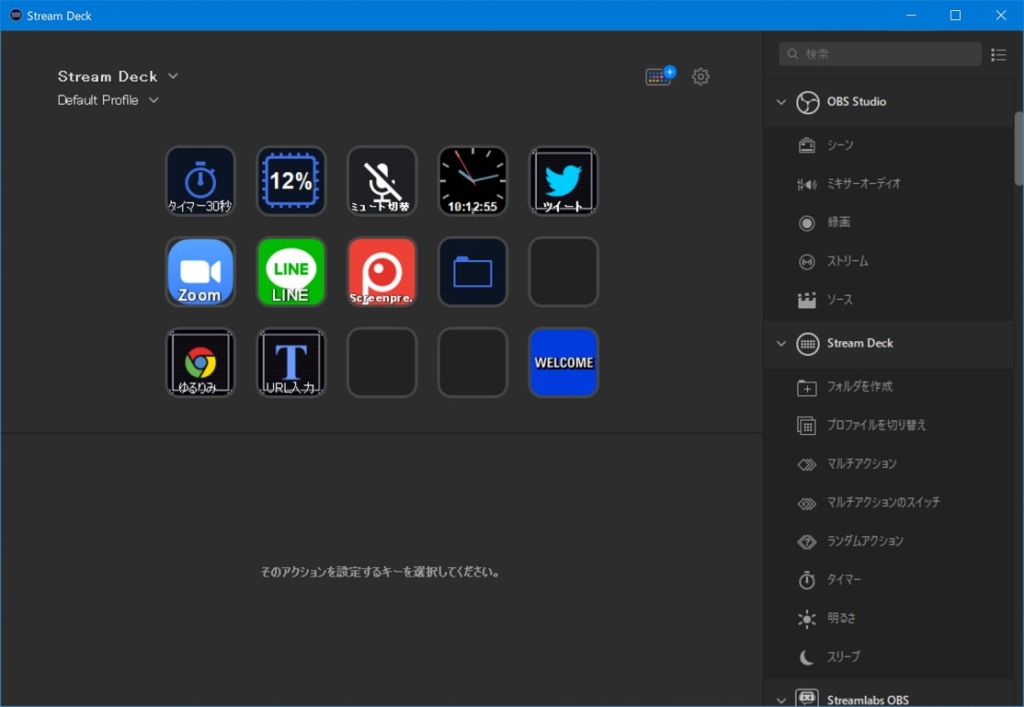Select the blue WELCOME key

tap(564, 362)
